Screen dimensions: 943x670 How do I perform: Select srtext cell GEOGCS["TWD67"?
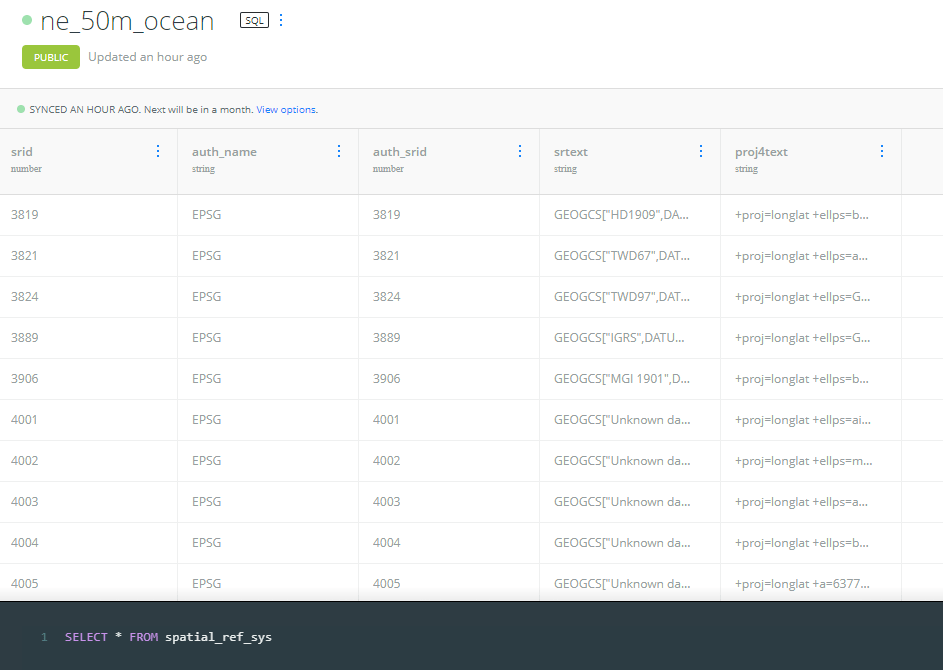point(630,256)
